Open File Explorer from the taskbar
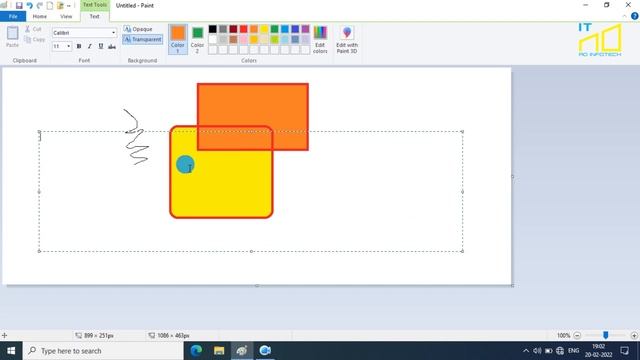This screenshot has width=640, height=360. point(219,351)
